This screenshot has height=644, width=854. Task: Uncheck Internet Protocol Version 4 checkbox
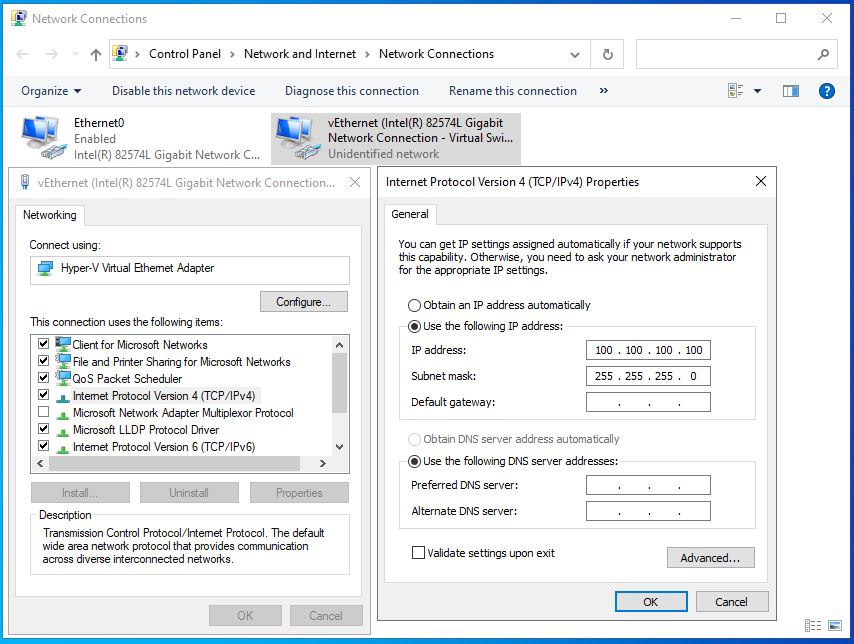pos(44,394)
